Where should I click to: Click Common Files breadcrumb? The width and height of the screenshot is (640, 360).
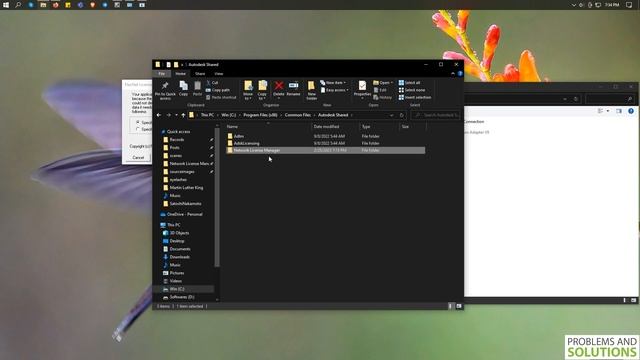pyautogui.click(x=298, y=115)
